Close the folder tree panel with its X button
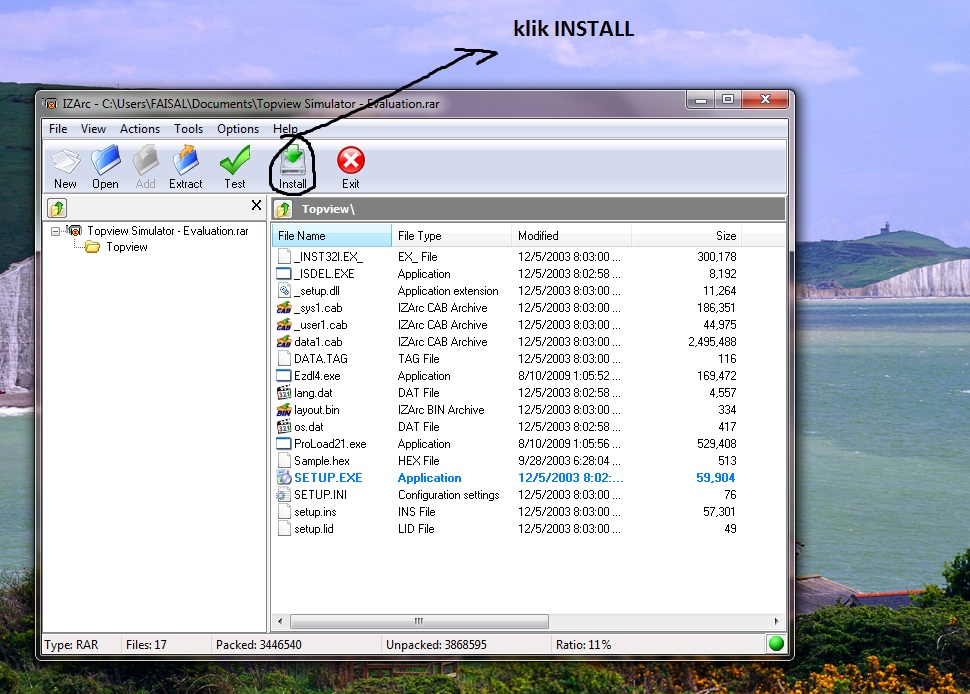 (x=257, y=206)
